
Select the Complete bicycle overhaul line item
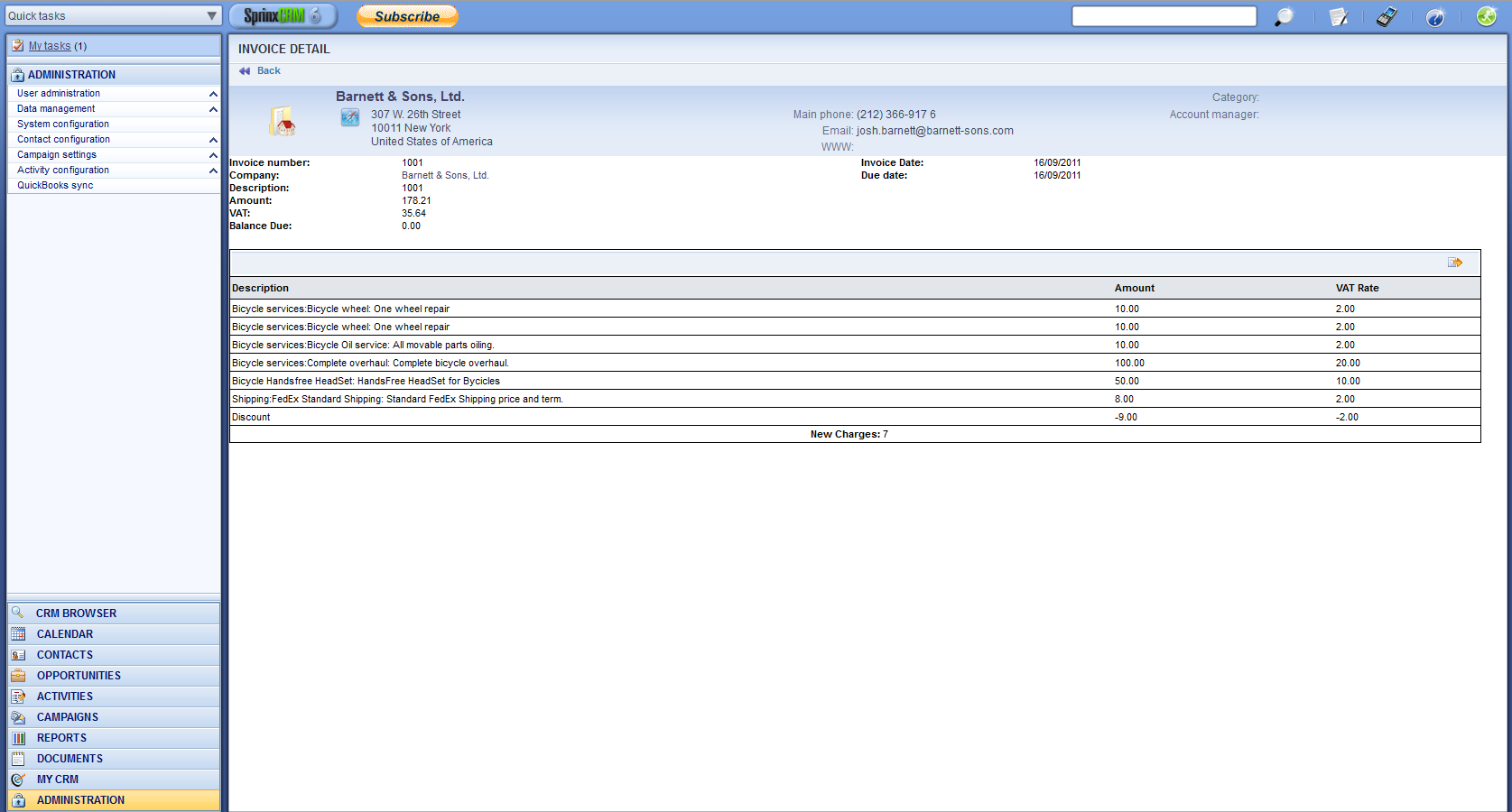tap(855, 363)
